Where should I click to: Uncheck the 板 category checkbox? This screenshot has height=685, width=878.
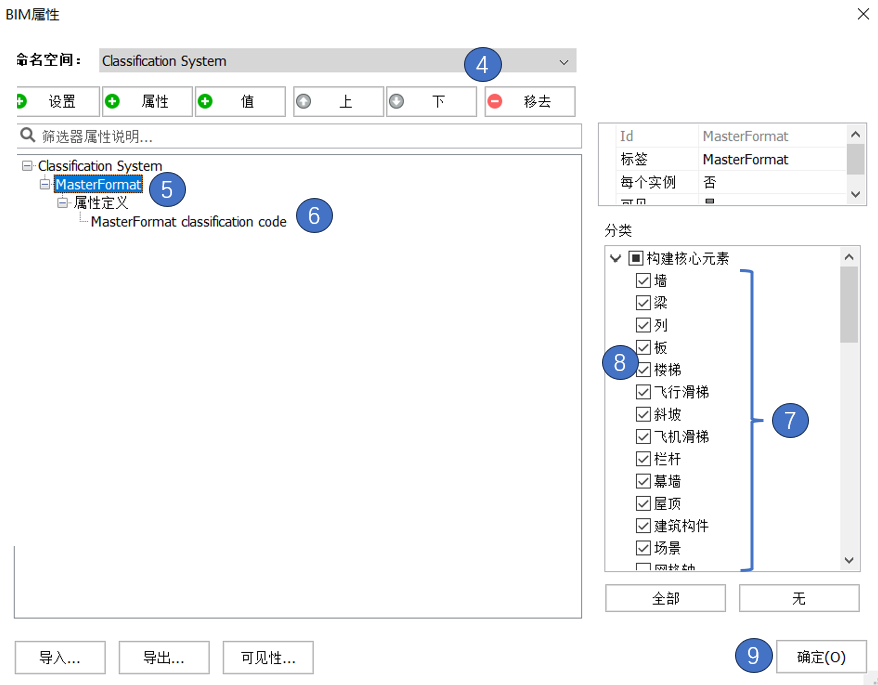(643, 347)
